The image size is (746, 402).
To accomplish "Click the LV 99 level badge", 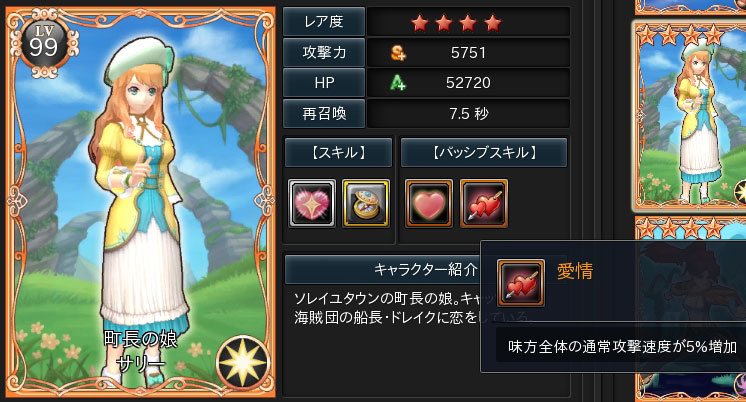I will tap(44, 43).
